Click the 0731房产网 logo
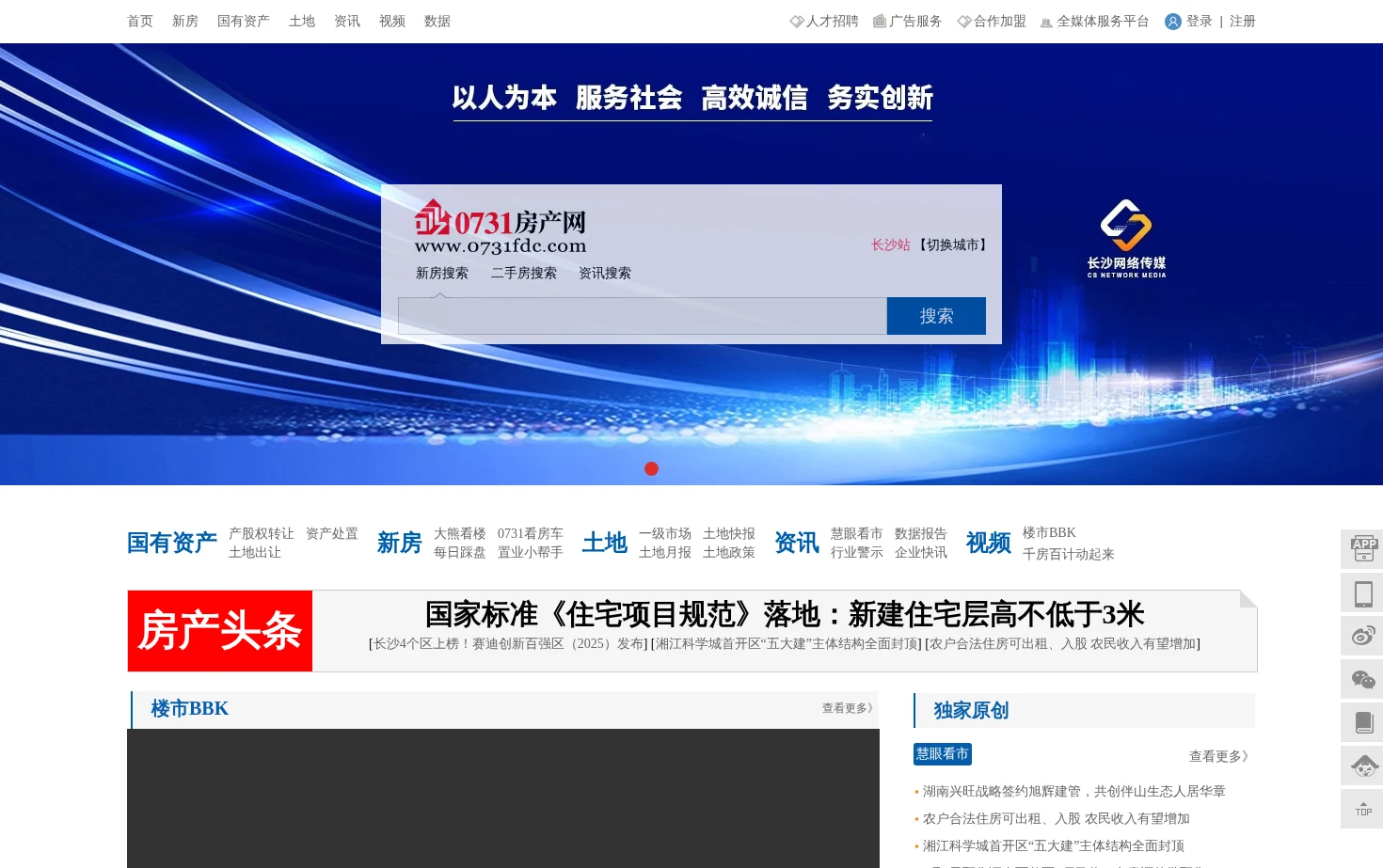The height and width of the screenshot is (868, 1383). [x=501, y=228]
